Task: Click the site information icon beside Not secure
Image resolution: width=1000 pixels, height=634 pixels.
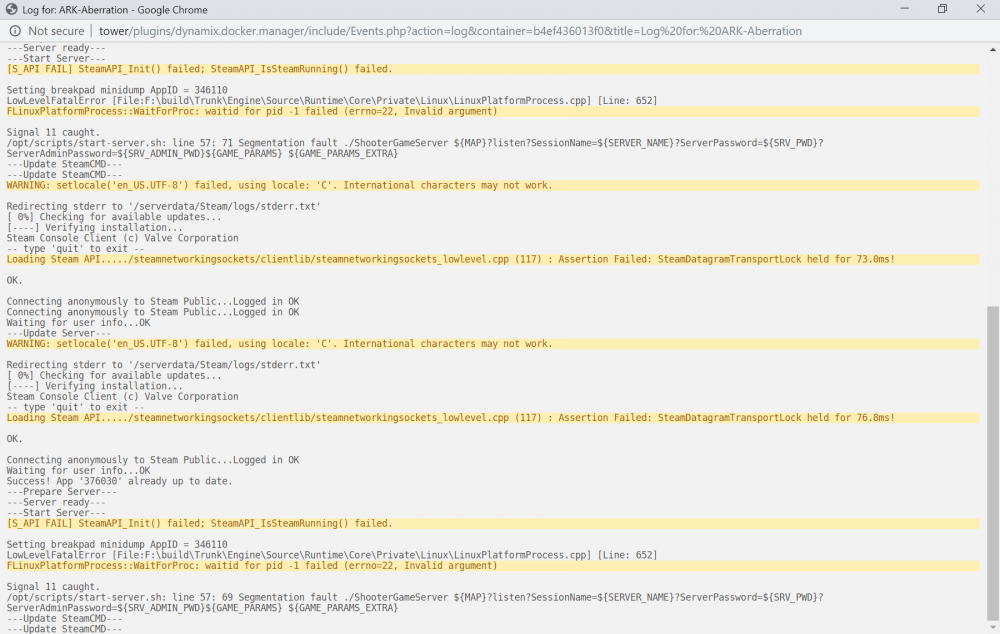Action: [15, 31]
